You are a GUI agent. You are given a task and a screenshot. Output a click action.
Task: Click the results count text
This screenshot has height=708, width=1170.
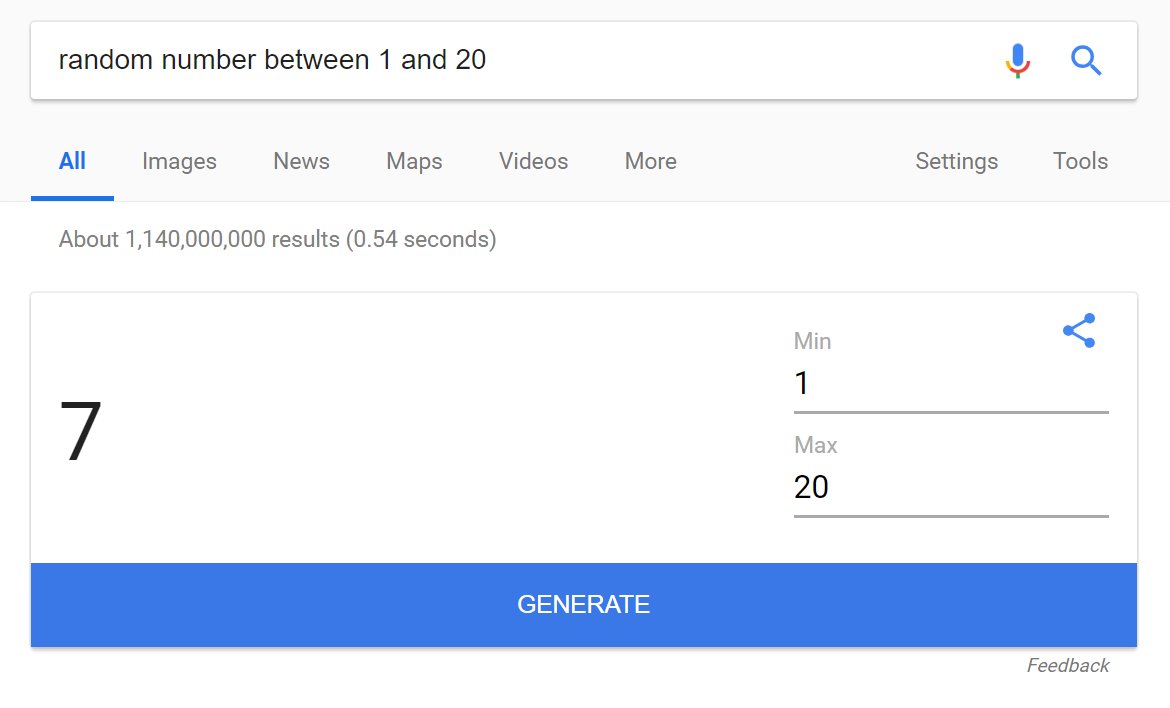point(277,239)
